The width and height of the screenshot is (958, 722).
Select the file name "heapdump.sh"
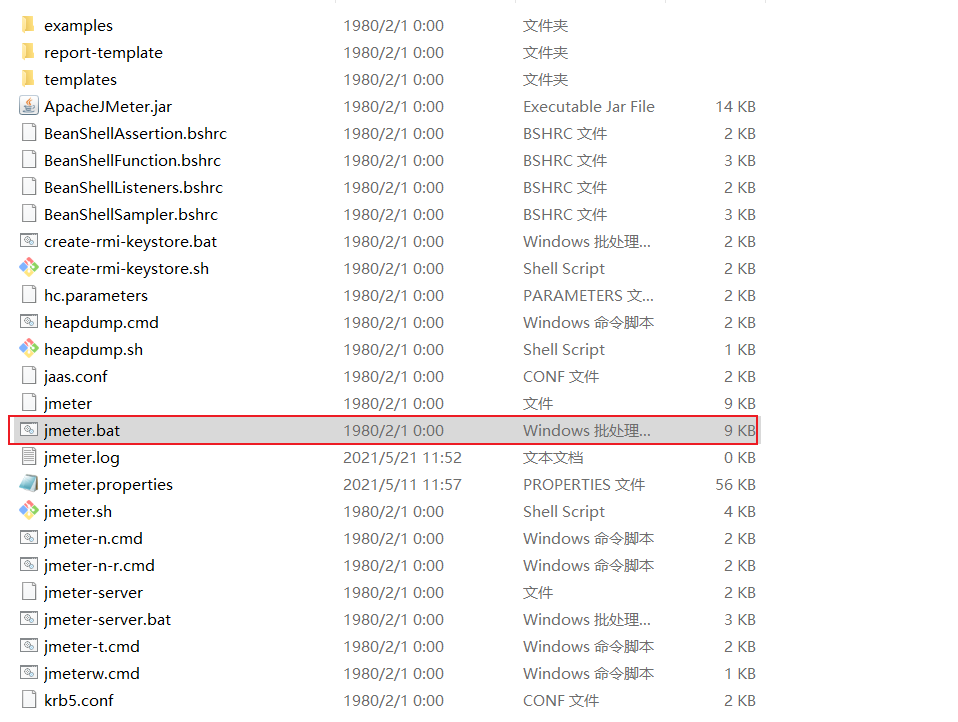pyautogui.click(x=93, y=349)
